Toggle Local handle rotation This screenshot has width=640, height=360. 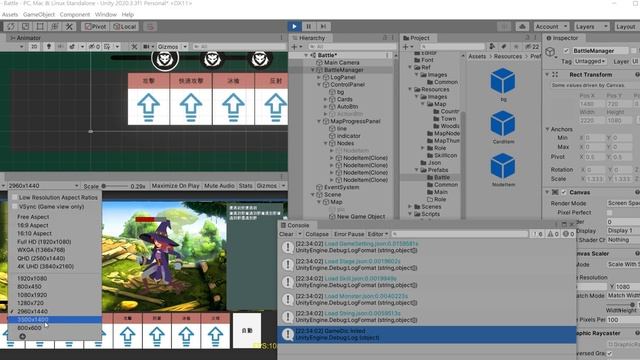[x=124, y=27]
